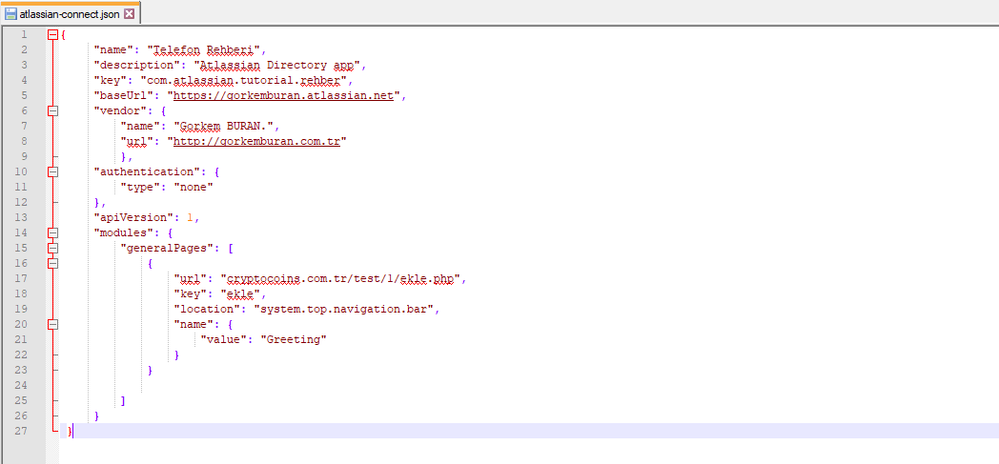
Task: Click the "Atlassian Directory app" string
Action: pyautogui.click(x=278, y=65)
